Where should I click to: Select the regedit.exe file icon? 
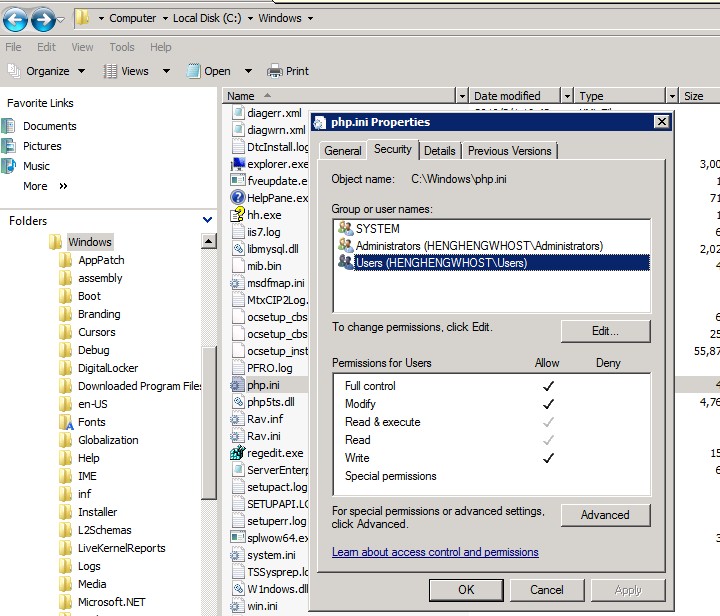click(x=238, y=453)
